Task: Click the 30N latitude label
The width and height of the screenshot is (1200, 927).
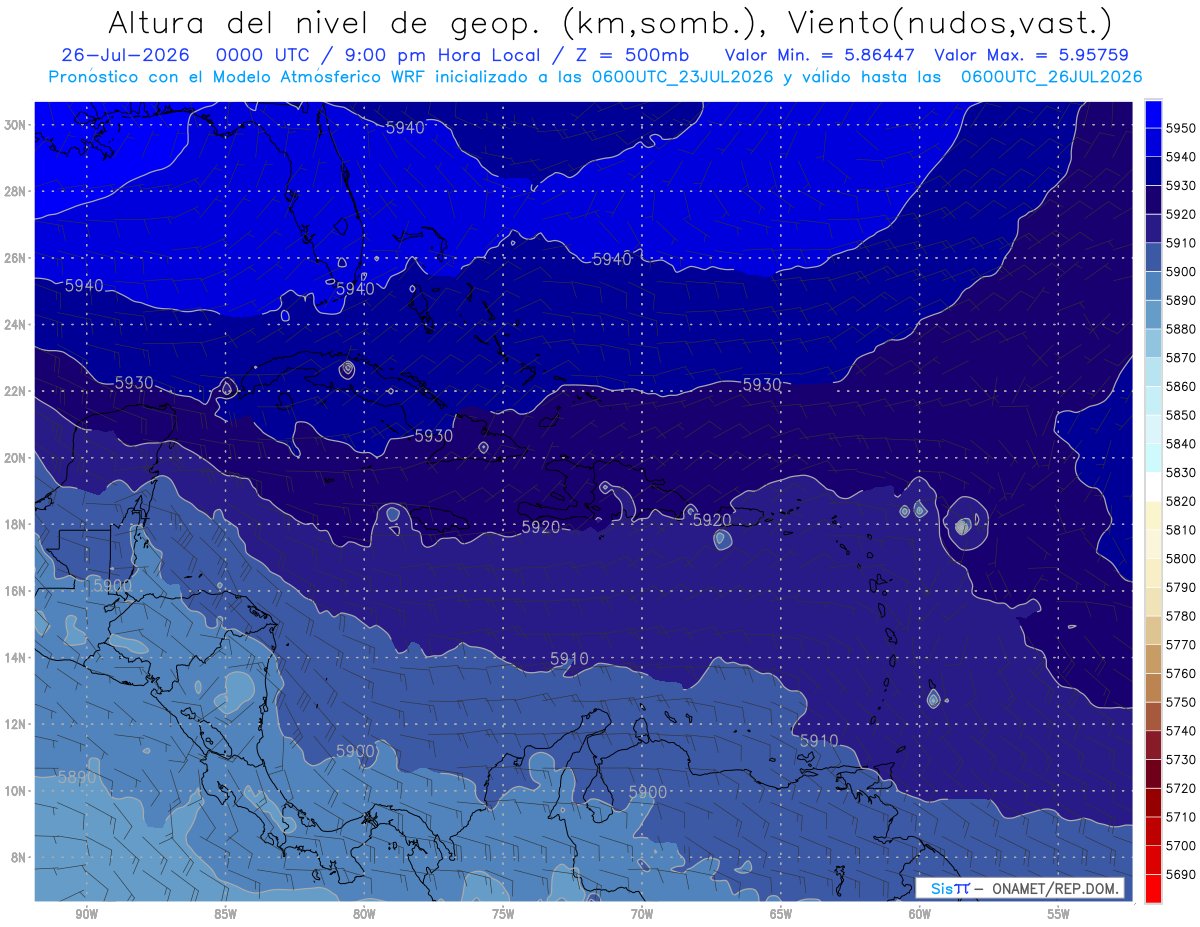Action: point(14,124)
